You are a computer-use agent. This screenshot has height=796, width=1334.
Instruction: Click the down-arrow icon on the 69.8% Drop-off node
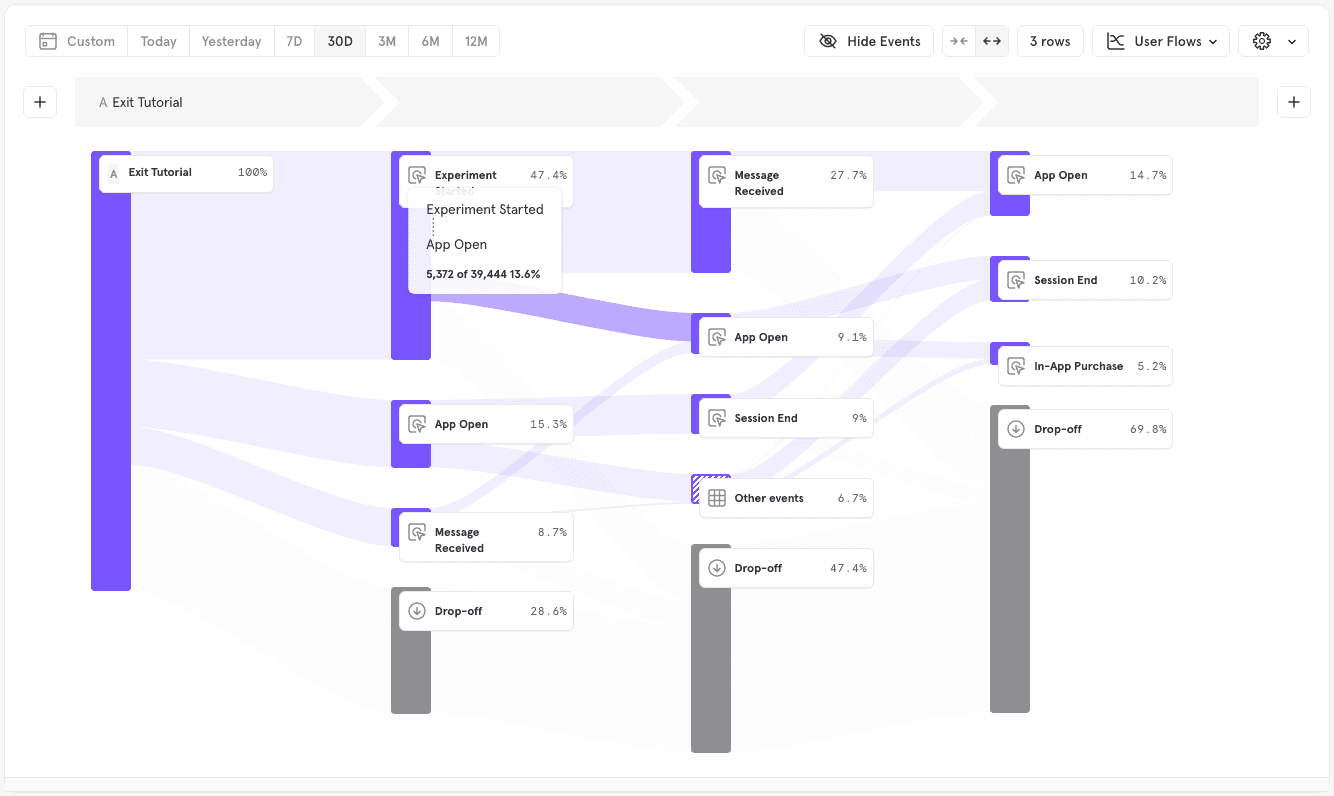pyautogui.click(x=1016, y=429)
